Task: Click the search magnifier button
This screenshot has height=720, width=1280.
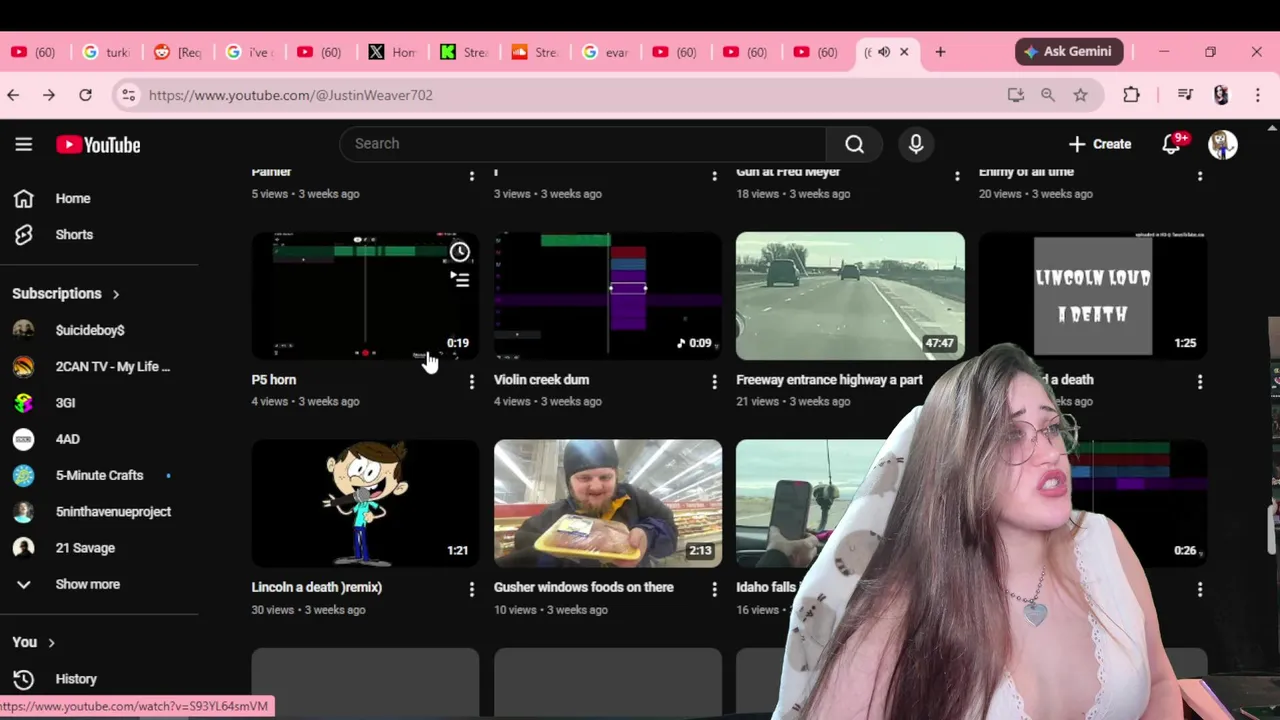Action: (x=854, y=144)
